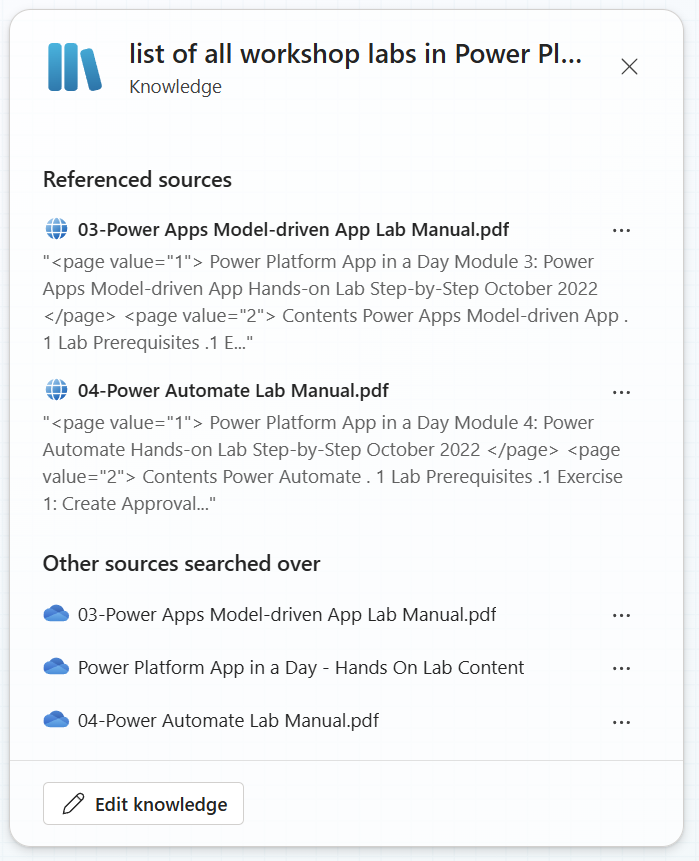Open referenced source 03-Power Apps Model-driven App Lab Manual.pdf
The height and width of the screenshot is (861, 699).
(x=293, y=230)
